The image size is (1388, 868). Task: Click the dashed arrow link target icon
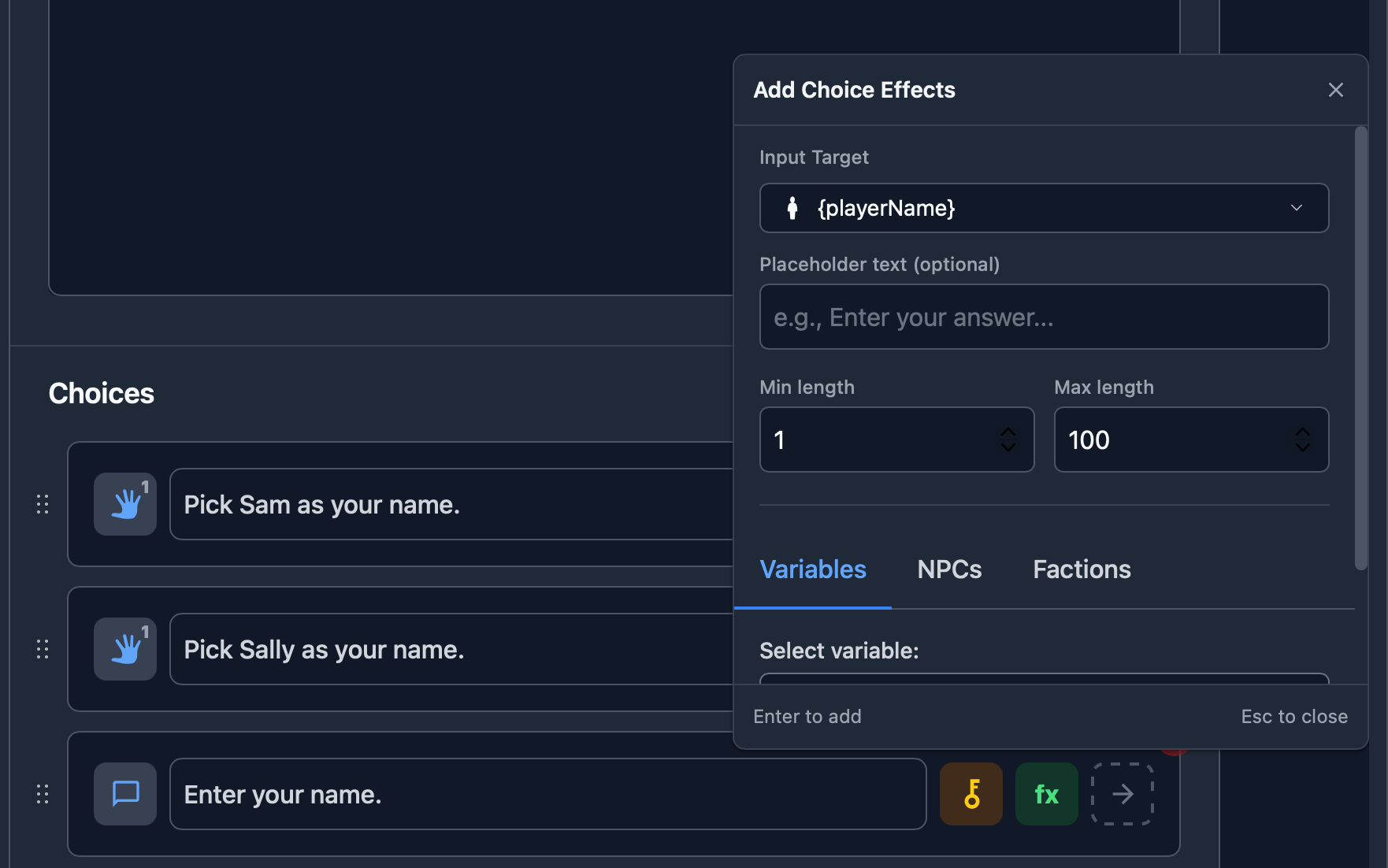click(1122, 794)
